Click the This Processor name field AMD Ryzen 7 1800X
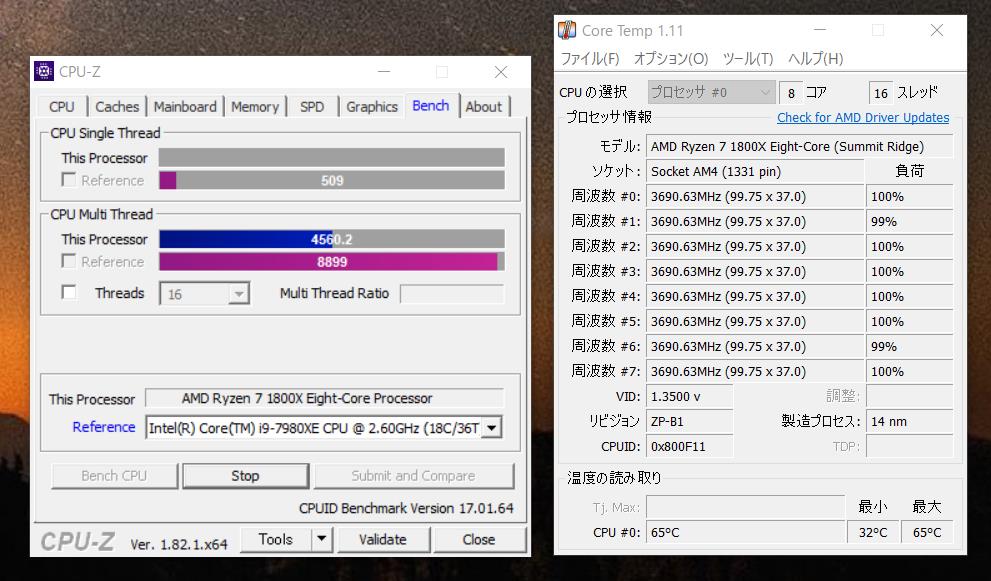991x581 pixels. [325, 398]
